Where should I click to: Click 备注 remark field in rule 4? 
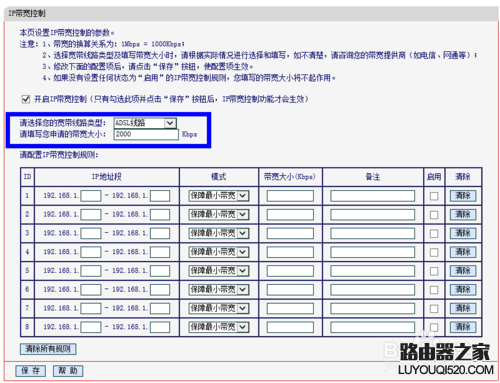373,252
